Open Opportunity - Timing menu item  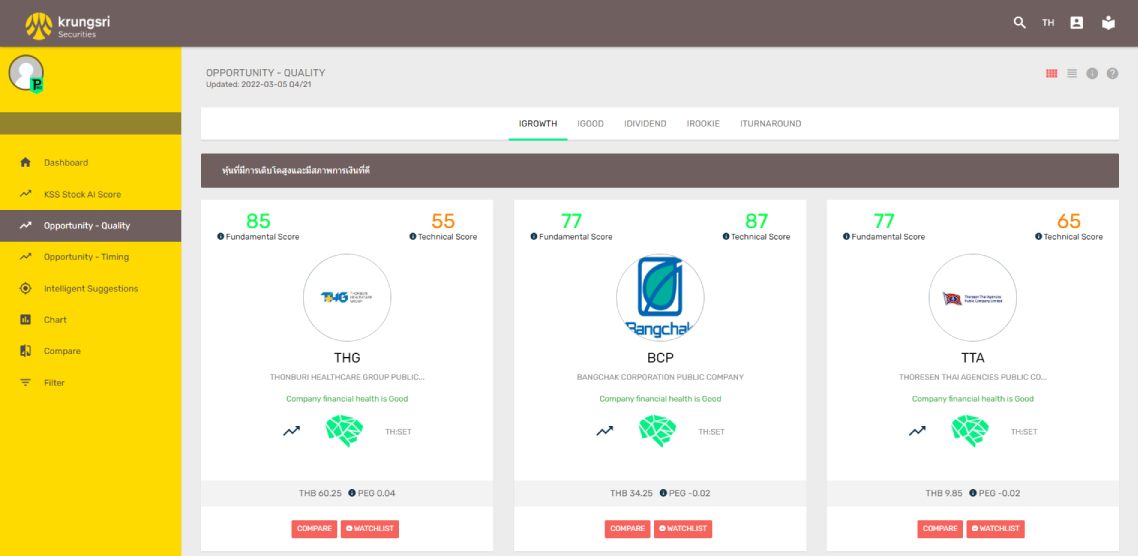[91, 257]
